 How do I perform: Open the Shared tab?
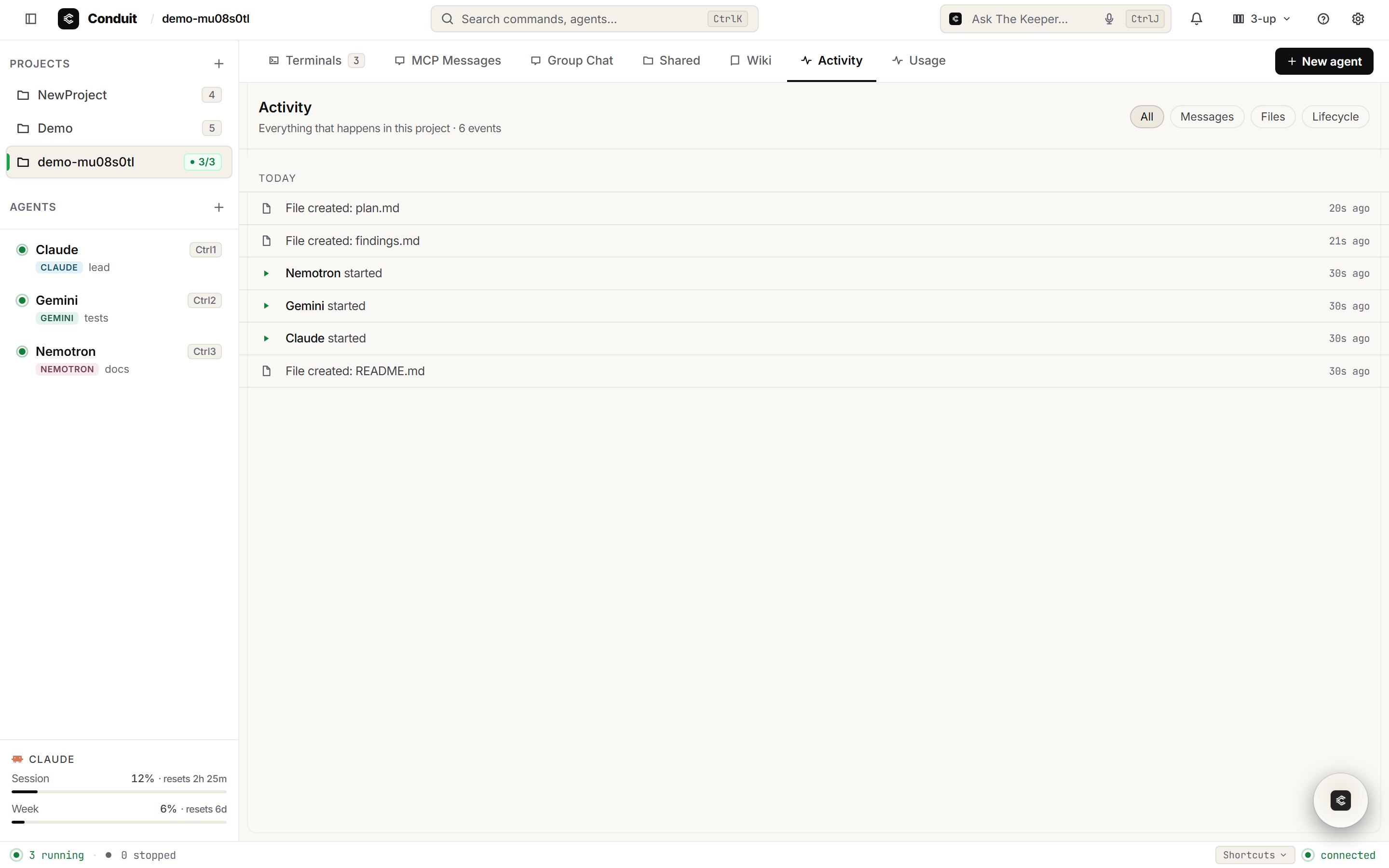coord(671,61)
